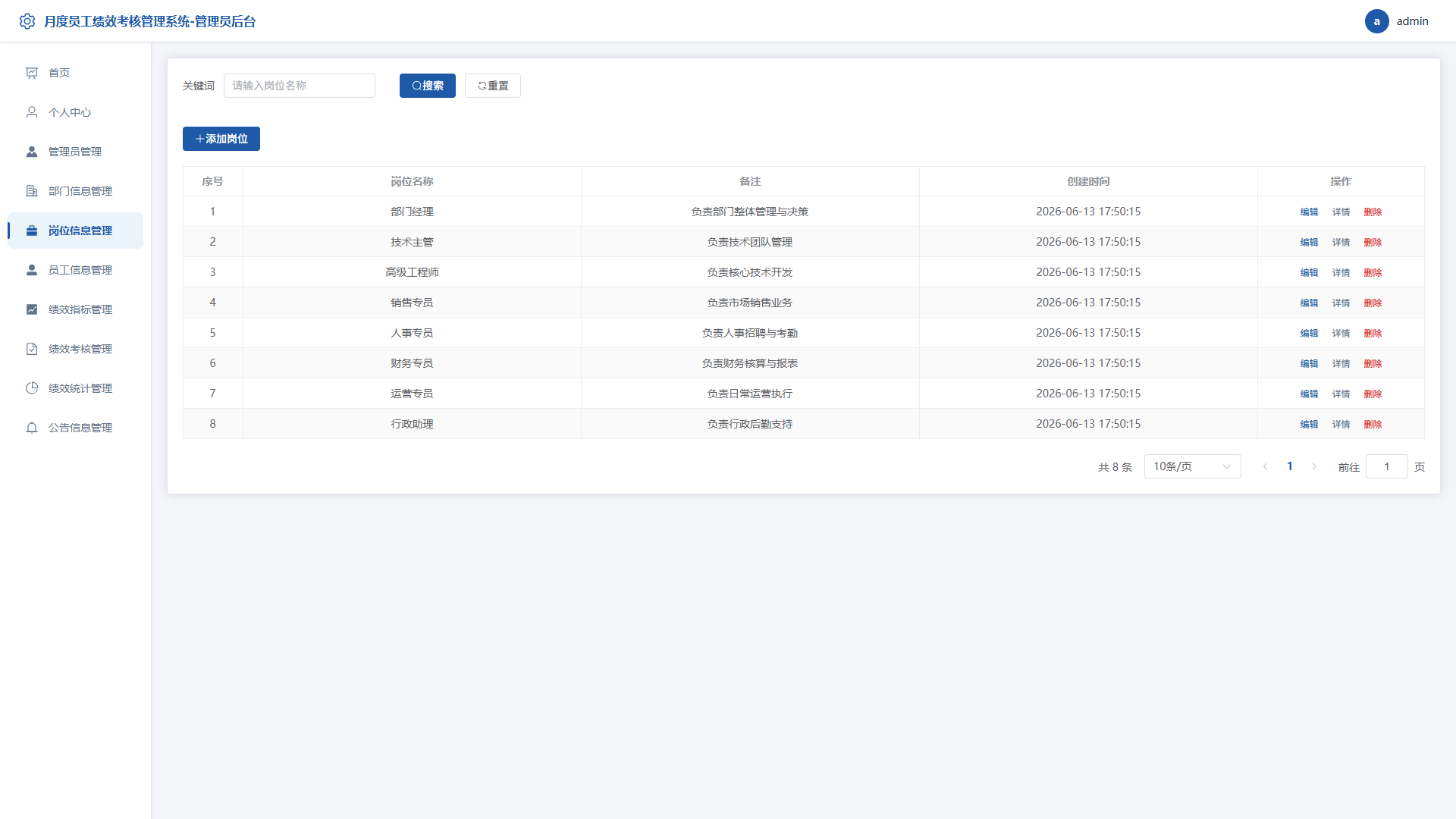Click the 搜索 search button
The height and width of the screenshot is (819, 1456).
pos(428,86)
